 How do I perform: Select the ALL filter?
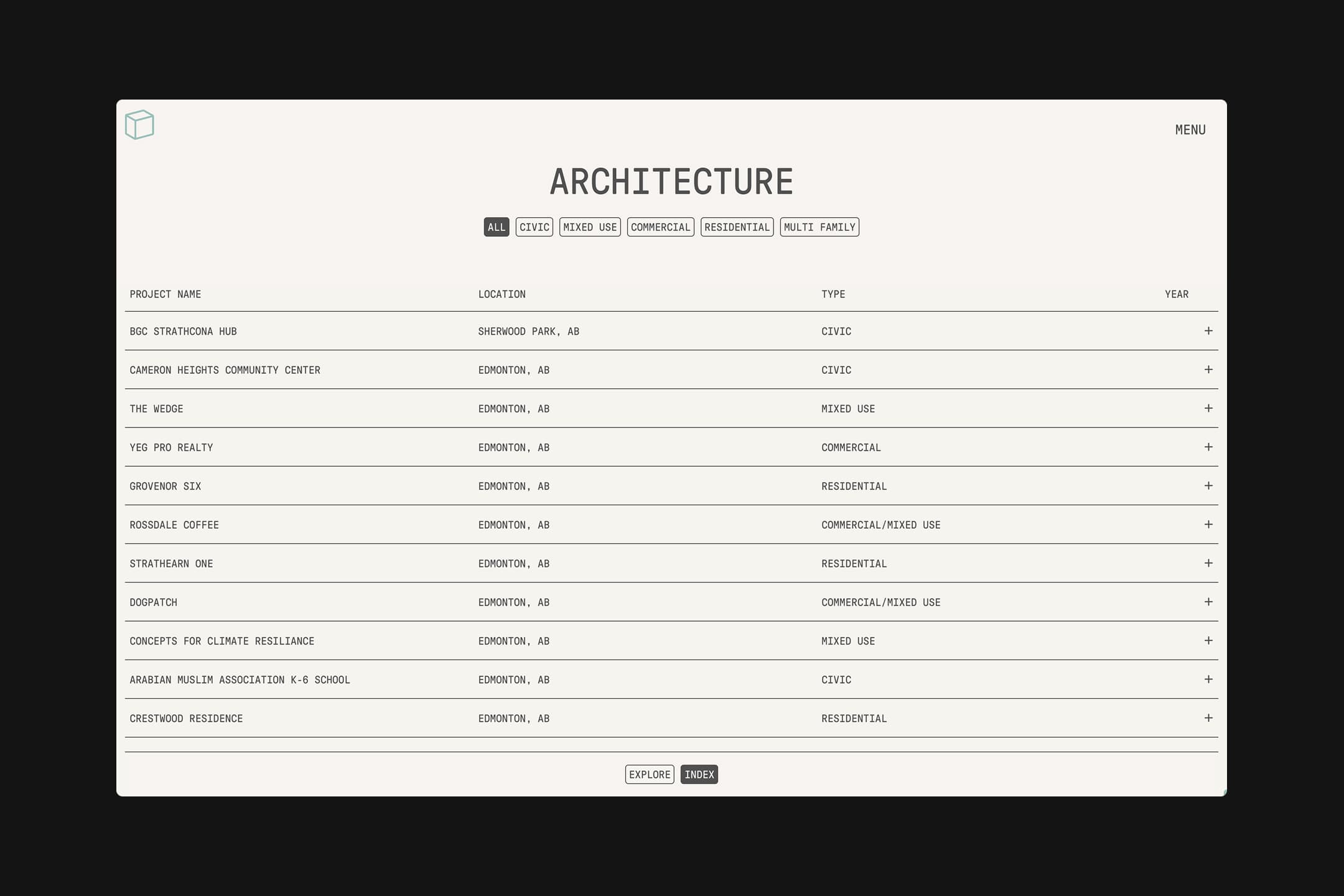tap(496, 227)
